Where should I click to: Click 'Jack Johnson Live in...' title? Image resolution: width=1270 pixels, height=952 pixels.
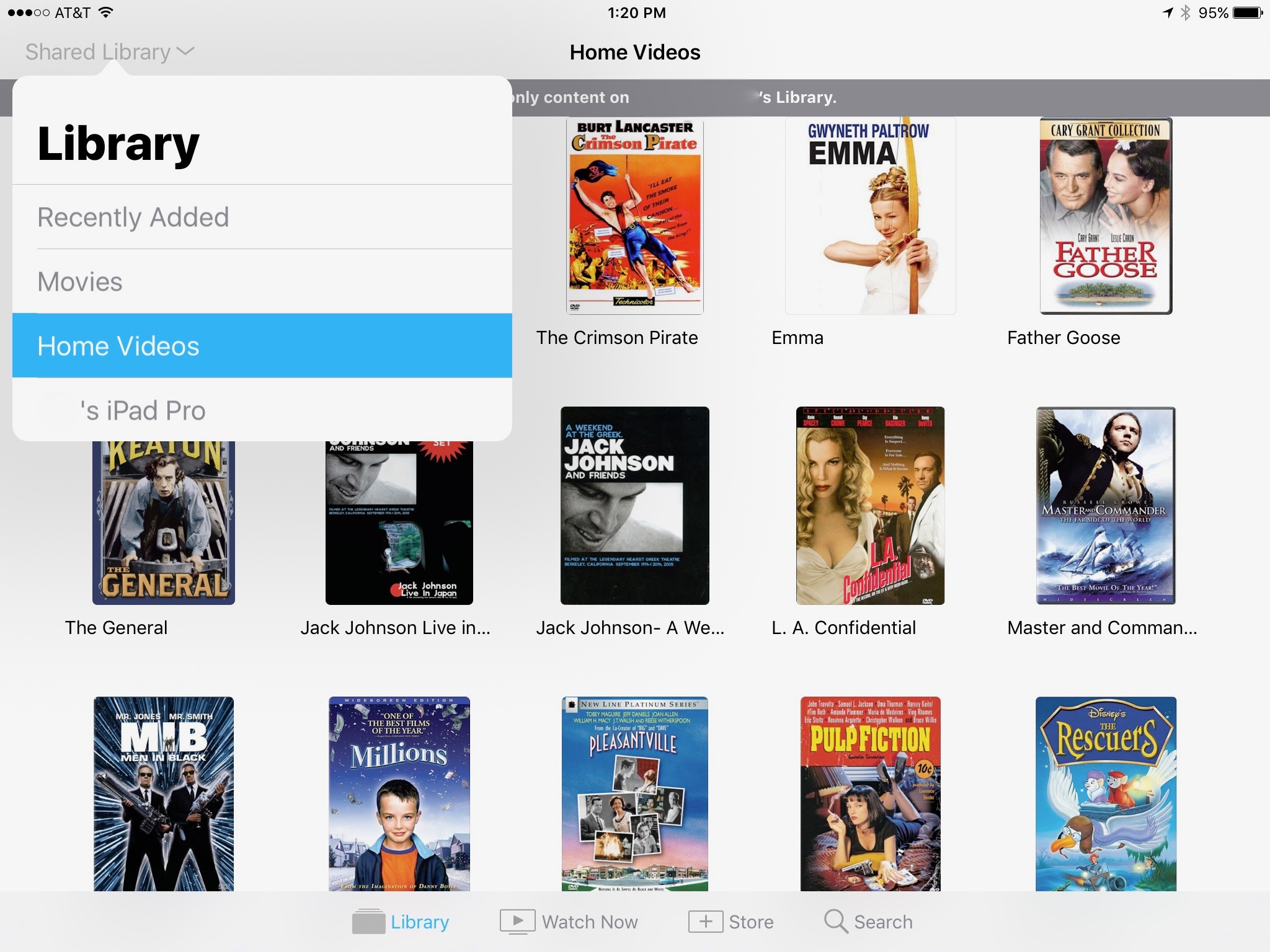point(396,628)
